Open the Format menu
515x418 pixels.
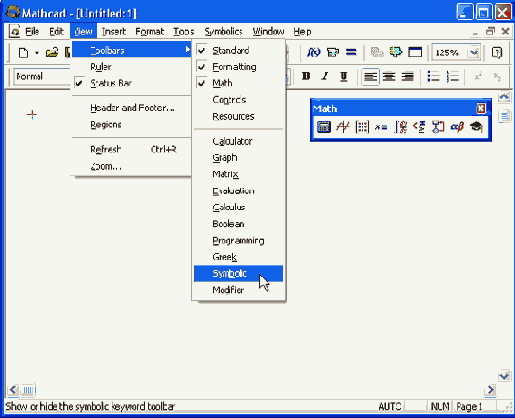coord(150,31)
